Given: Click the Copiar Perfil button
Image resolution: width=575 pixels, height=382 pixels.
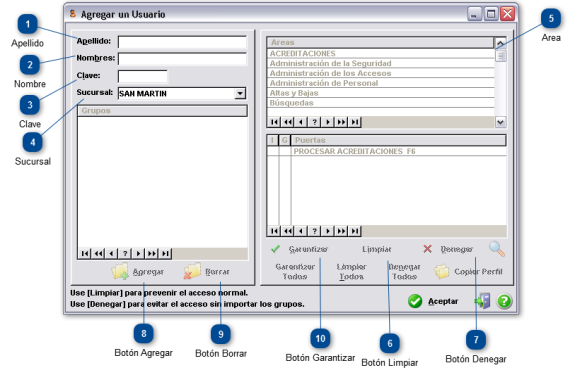Looking at the screenshot, I should (x=469, y=272).
